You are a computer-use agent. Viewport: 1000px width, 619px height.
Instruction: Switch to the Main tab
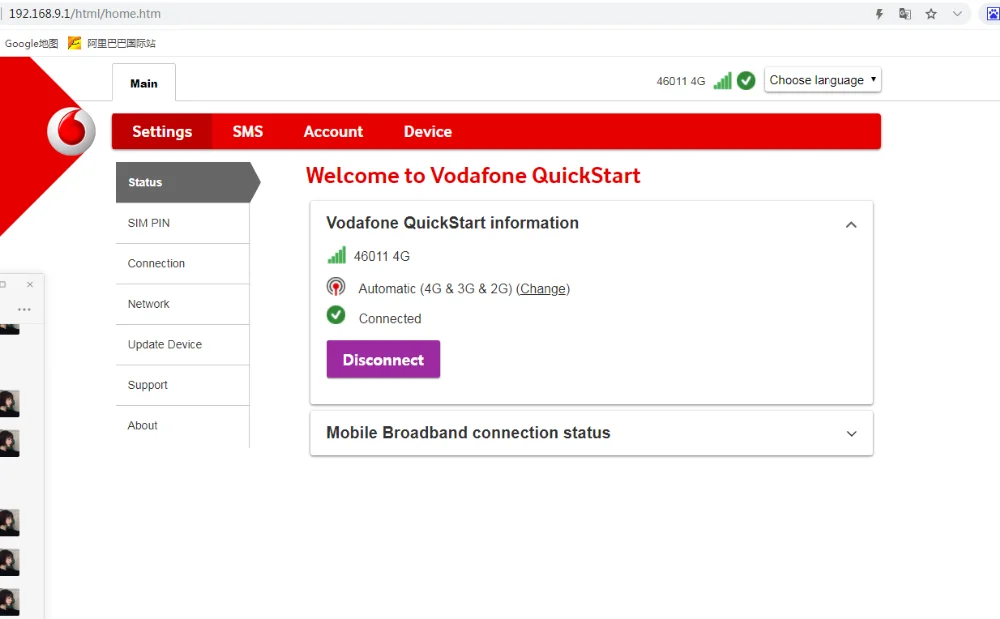[x=144, y=83]
